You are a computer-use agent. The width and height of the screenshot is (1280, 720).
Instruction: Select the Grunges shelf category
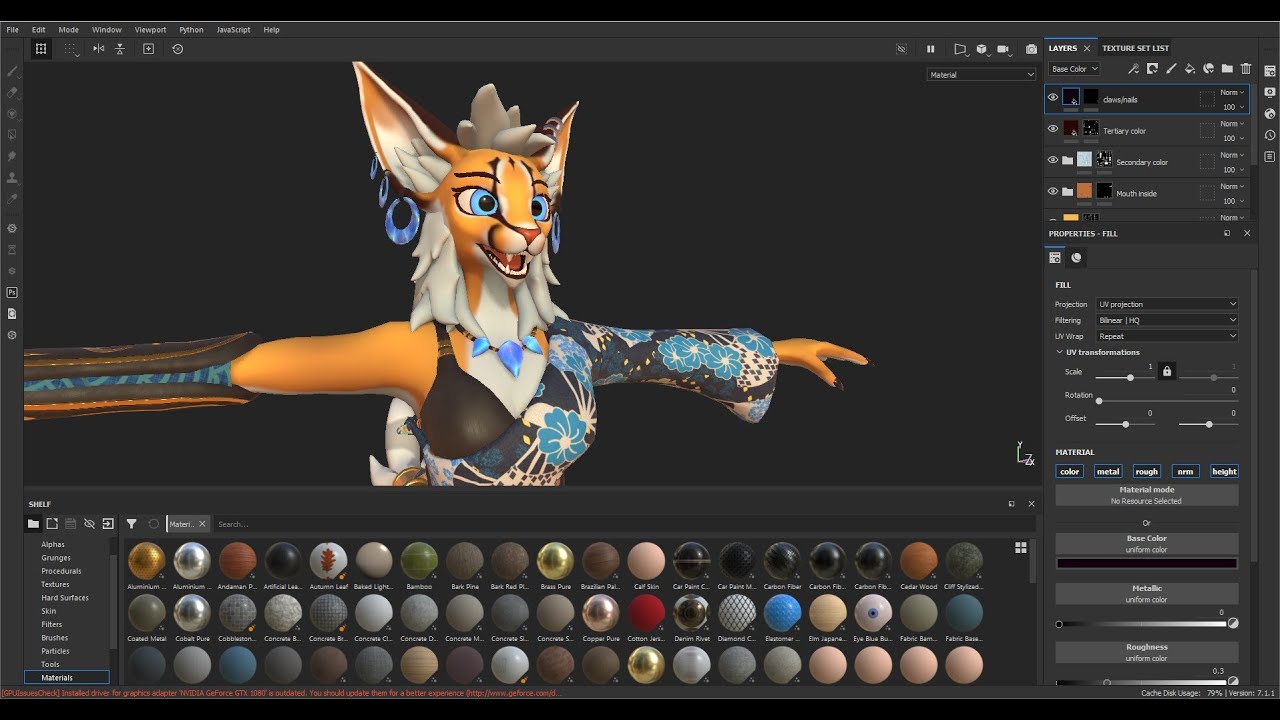pos(56,558)
